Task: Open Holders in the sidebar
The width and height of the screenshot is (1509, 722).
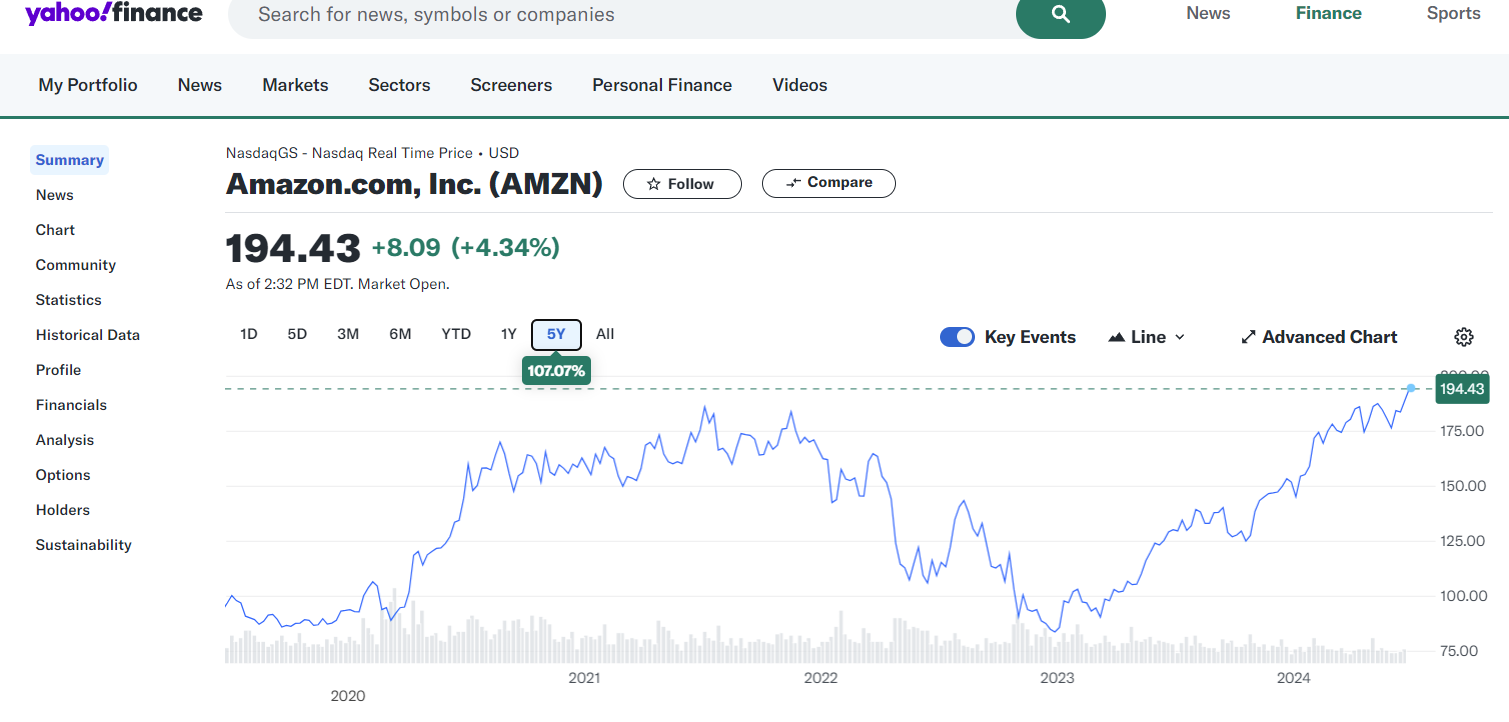Action: (x=63, y=510)
